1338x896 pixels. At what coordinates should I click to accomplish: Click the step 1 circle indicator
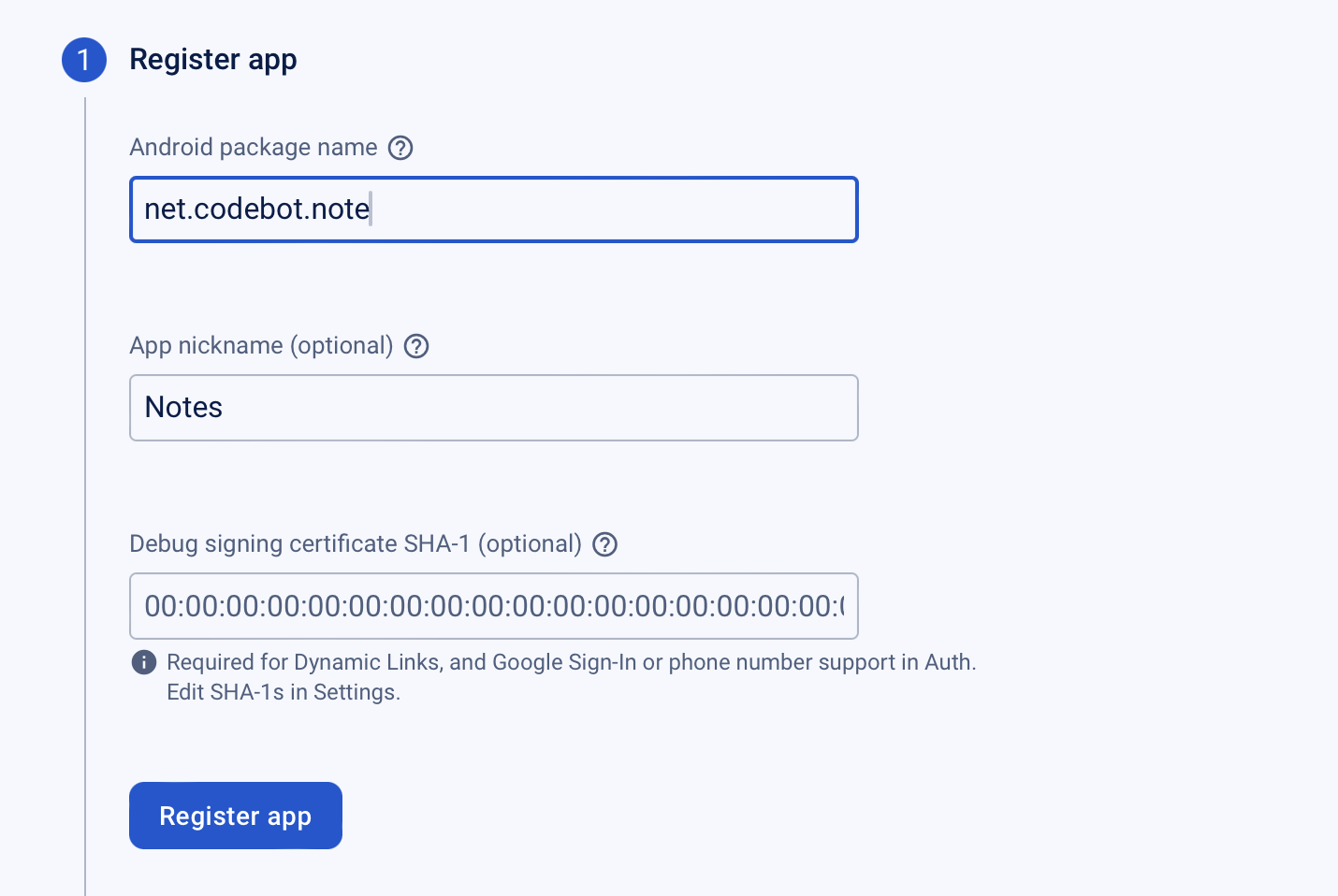pos(84,59)
